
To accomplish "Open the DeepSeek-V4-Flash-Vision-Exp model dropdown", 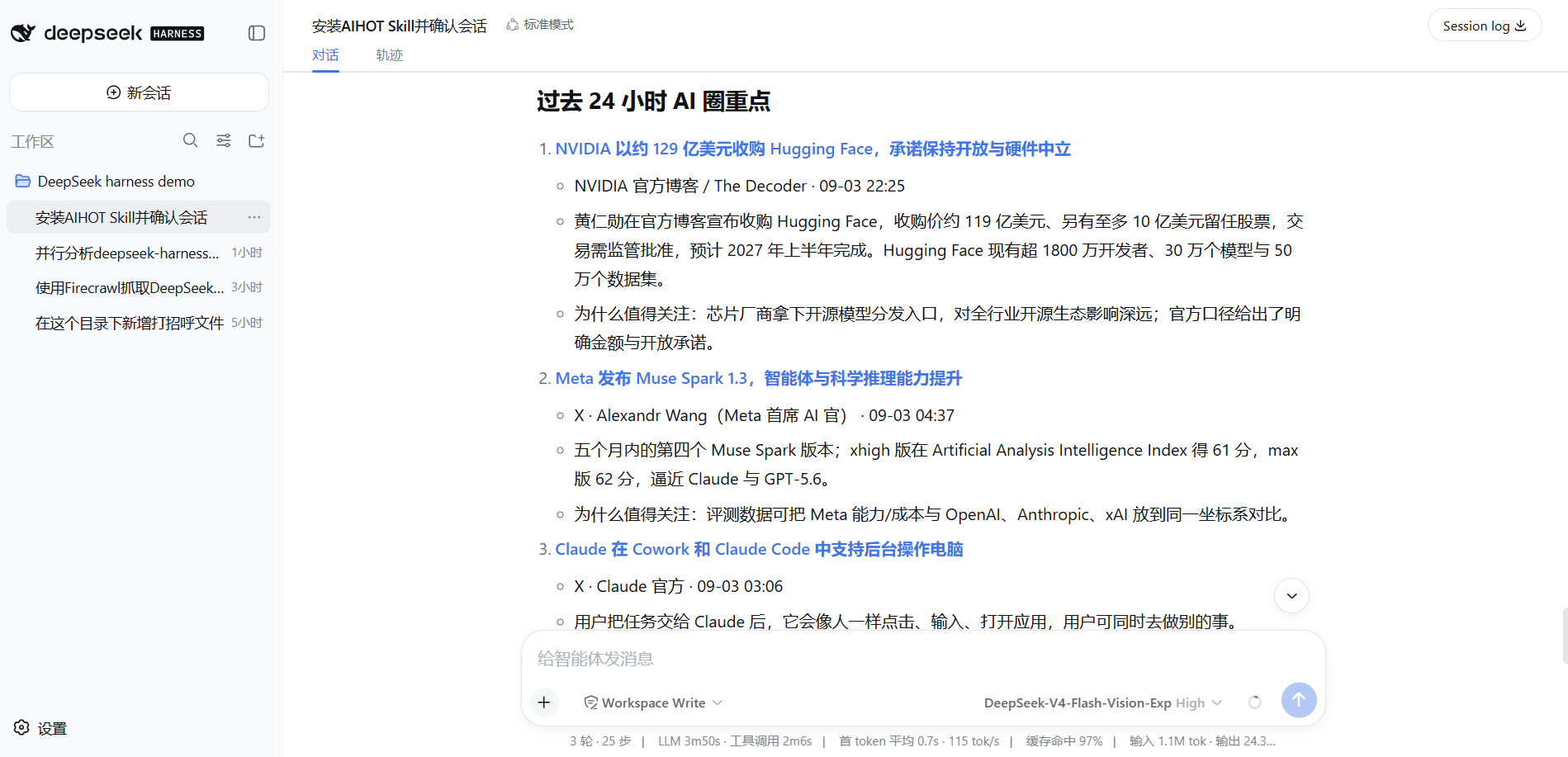I will (1102, 703).
